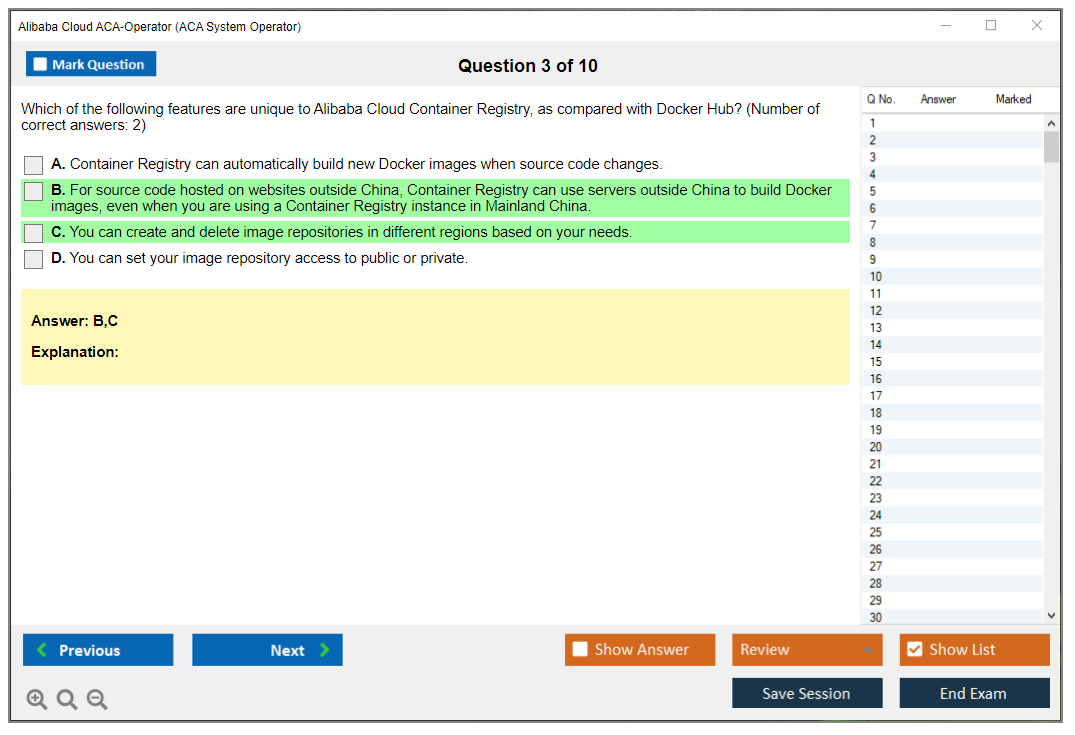Check the box for answer B
1075x735 pixels.
point(34,191)
